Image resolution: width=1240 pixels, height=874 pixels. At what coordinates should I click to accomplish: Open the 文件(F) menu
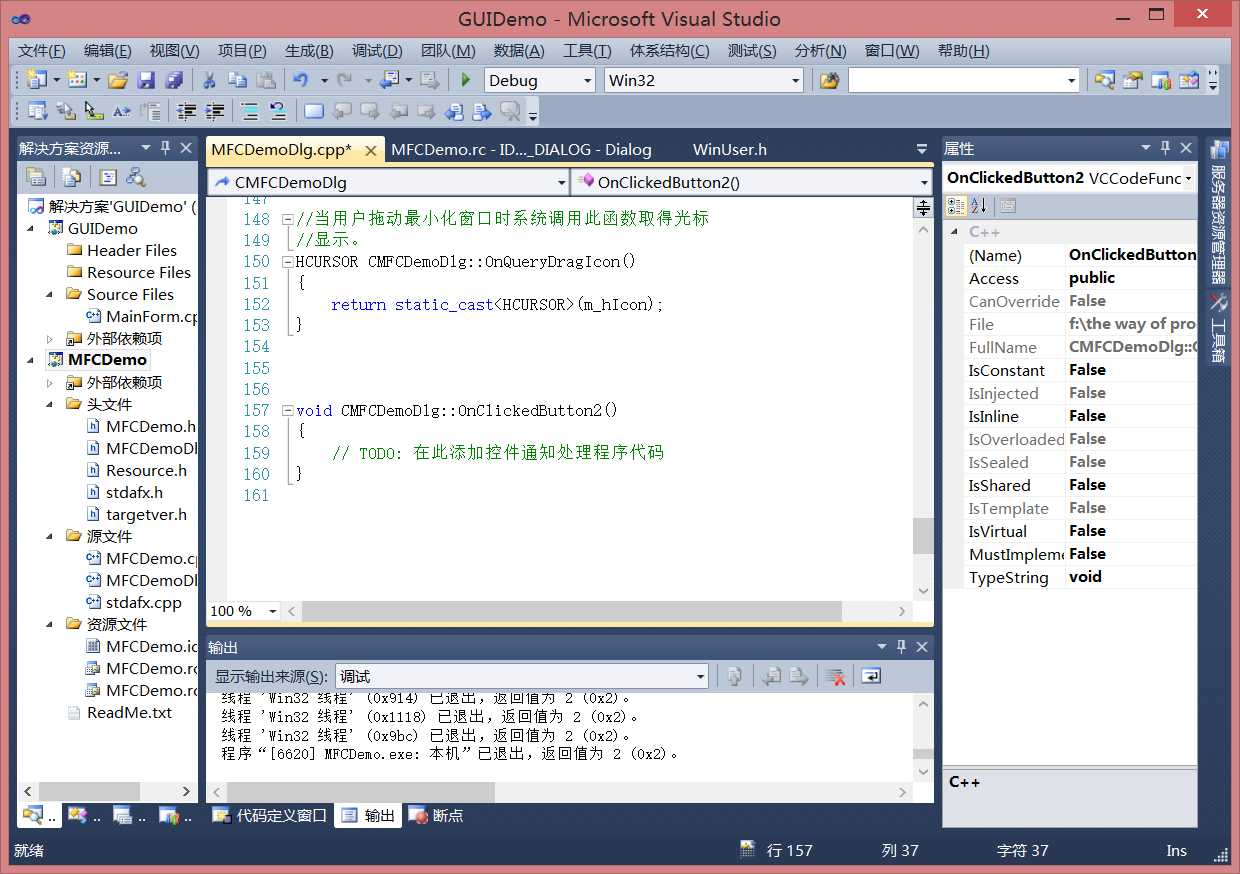pyautogui.click(x=41, y=51)
